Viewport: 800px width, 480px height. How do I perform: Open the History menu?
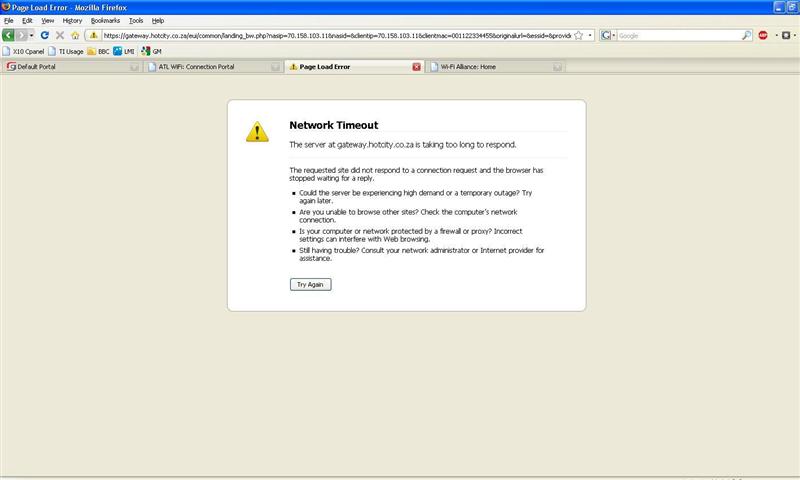(x=72, y=21)
